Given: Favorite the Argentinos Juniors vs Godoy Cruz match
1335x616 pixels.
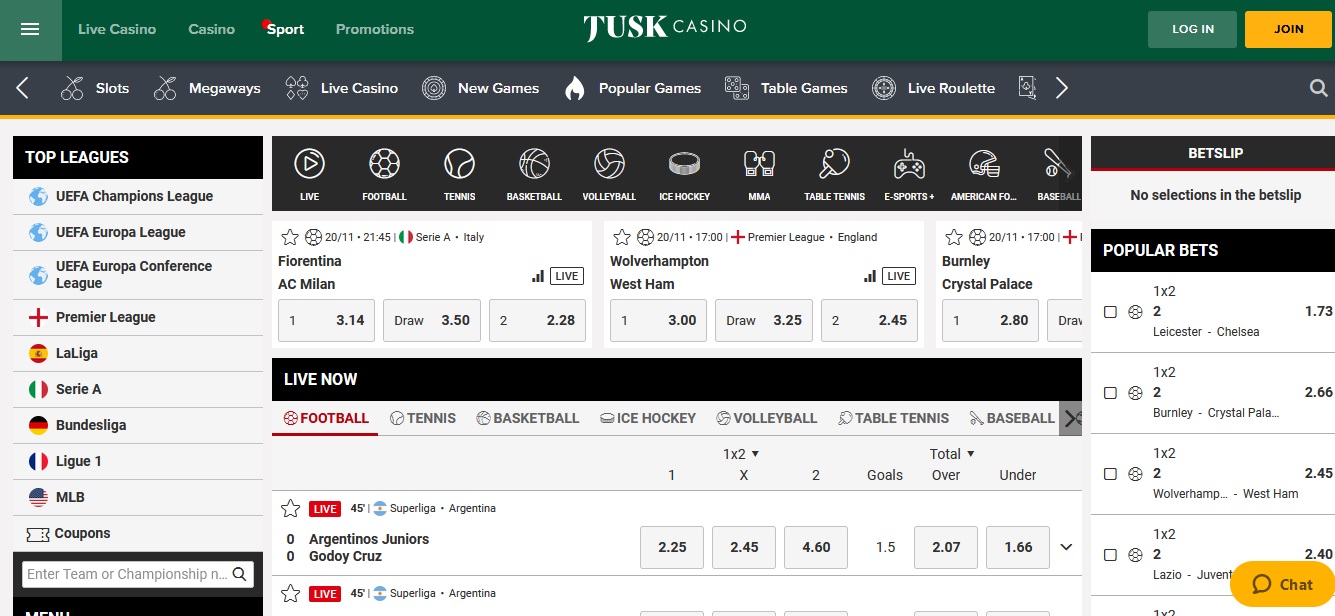Looking at the screenshot, I should (291, 508).
